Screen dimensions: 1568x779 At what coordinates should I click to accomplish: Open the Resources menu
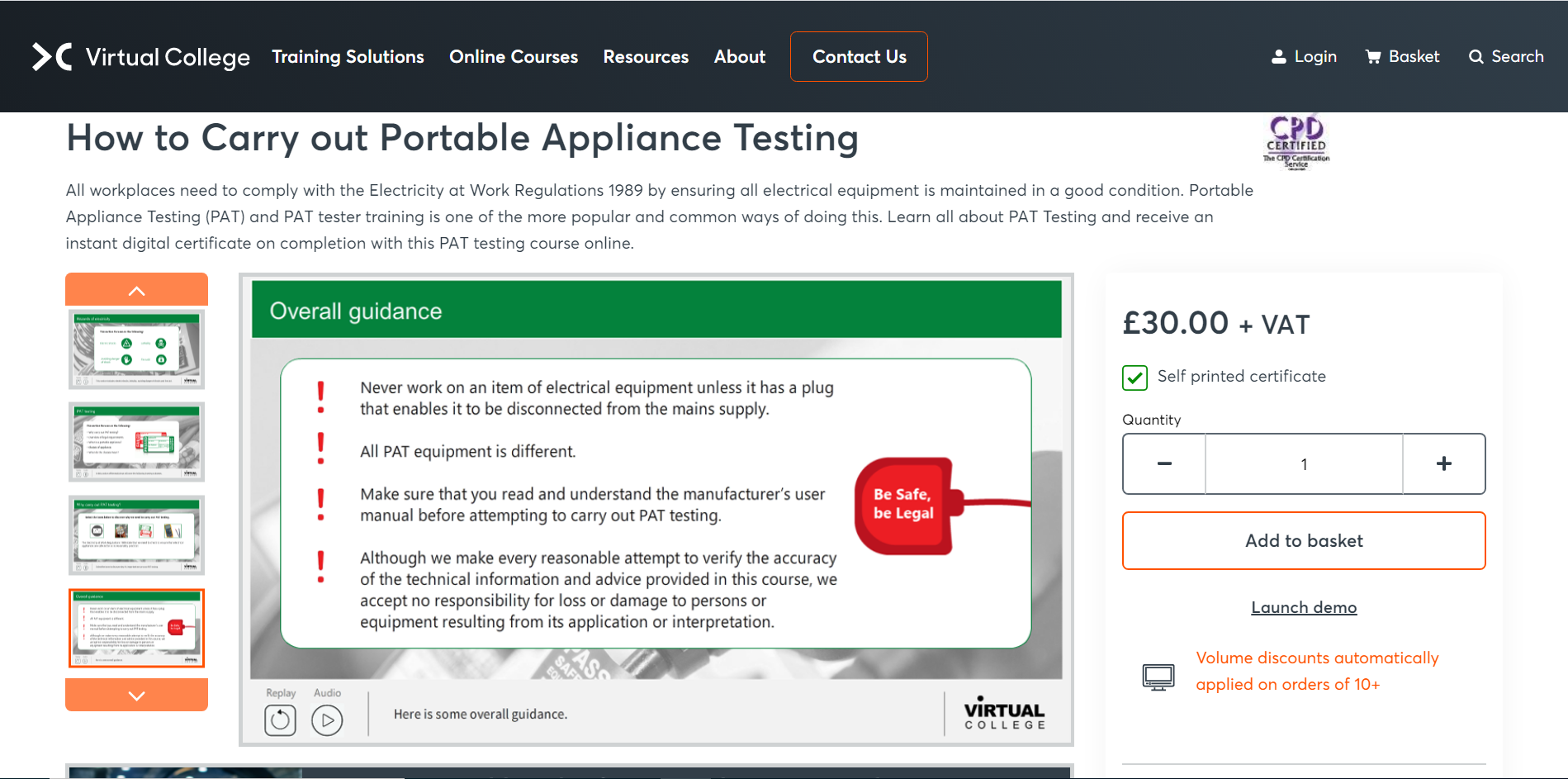pyautogui.click(x=646, y=57)
